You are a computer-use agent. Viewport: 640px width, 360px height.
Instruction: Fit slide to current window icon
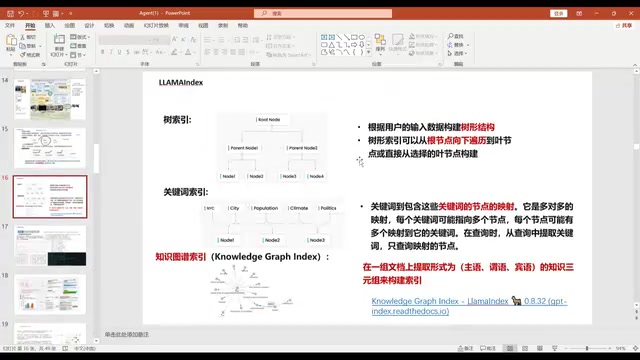(x=636, y=348)
